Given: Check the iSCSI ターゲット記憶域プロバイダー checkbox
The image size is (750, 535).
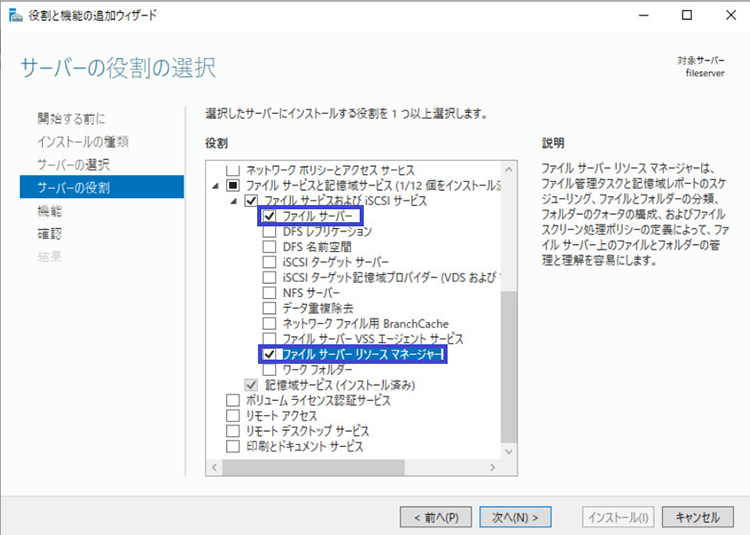Looking at the screenshot, I should pos(269,277).
